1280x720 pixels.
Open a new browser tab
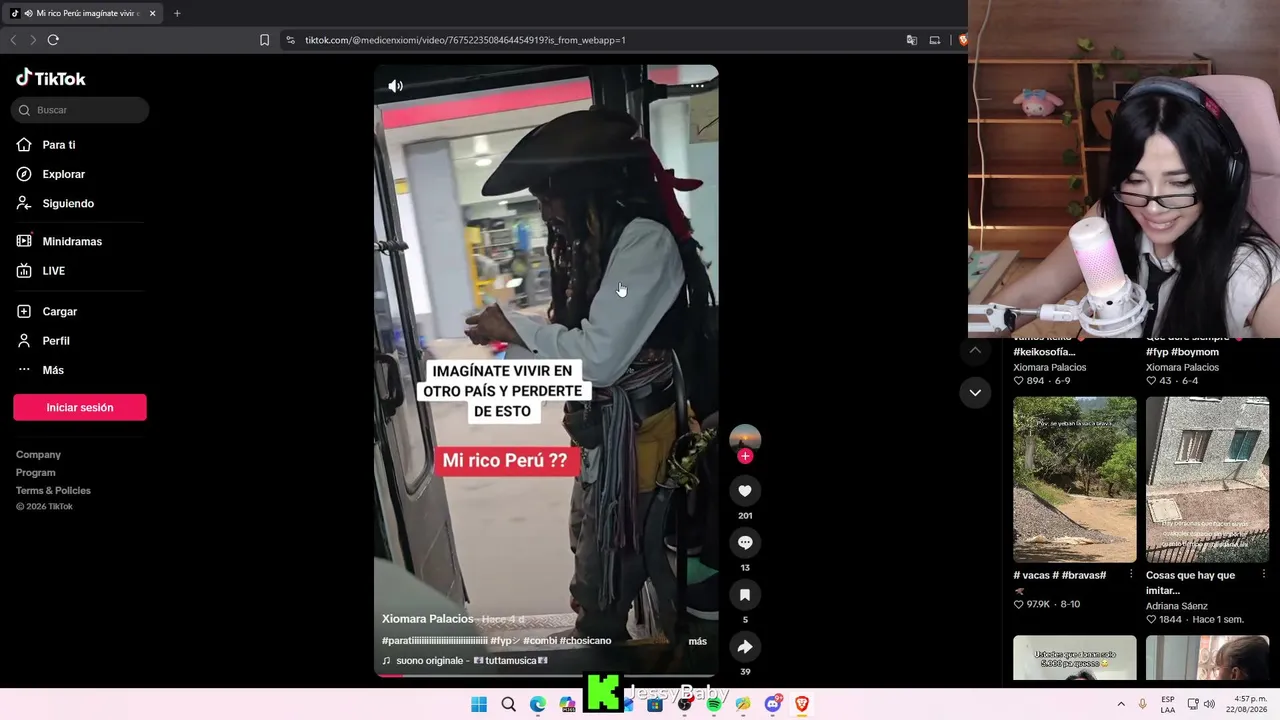click(177, 14)
